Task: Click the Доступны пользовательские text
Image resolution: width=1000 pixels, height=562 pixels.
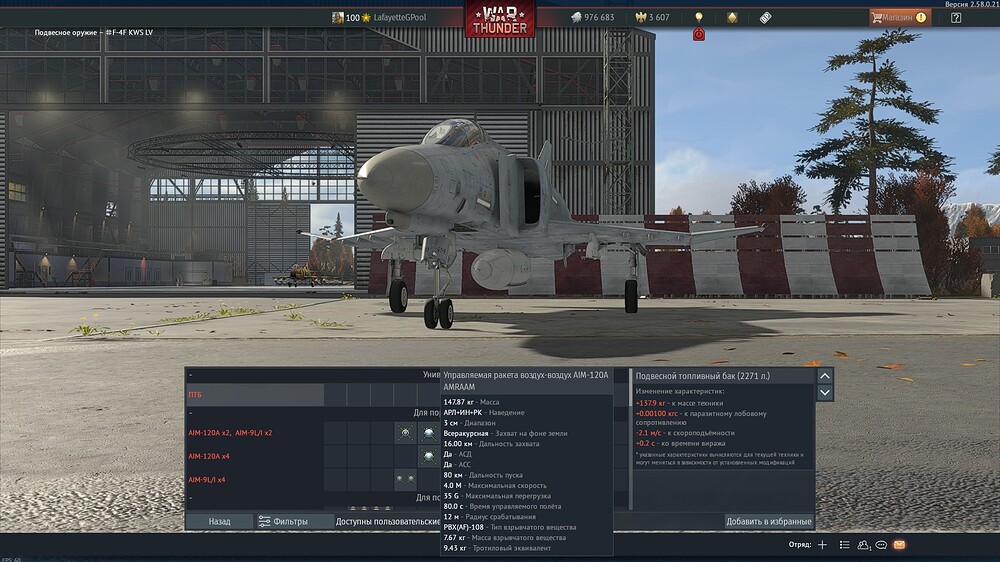Action: pyautogui.click(x=388, y=521)
